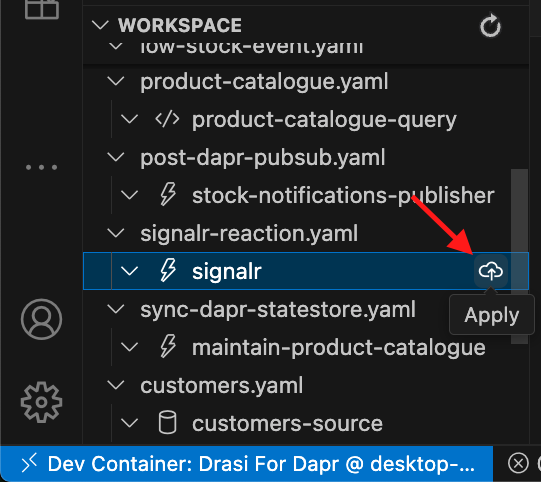This screenshot has height=482, width=541.
Task: Select post-dapr-pubsub.yaml file name
Action: (263, 158)
